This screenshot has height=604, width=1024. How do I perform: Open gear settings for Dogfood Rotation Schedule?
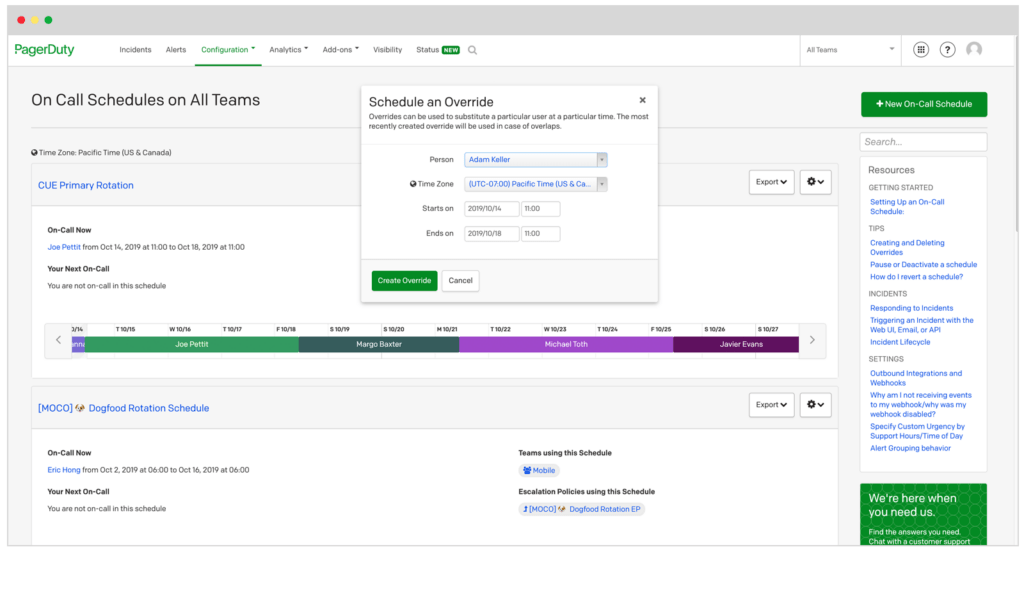(x=815, y=405)
